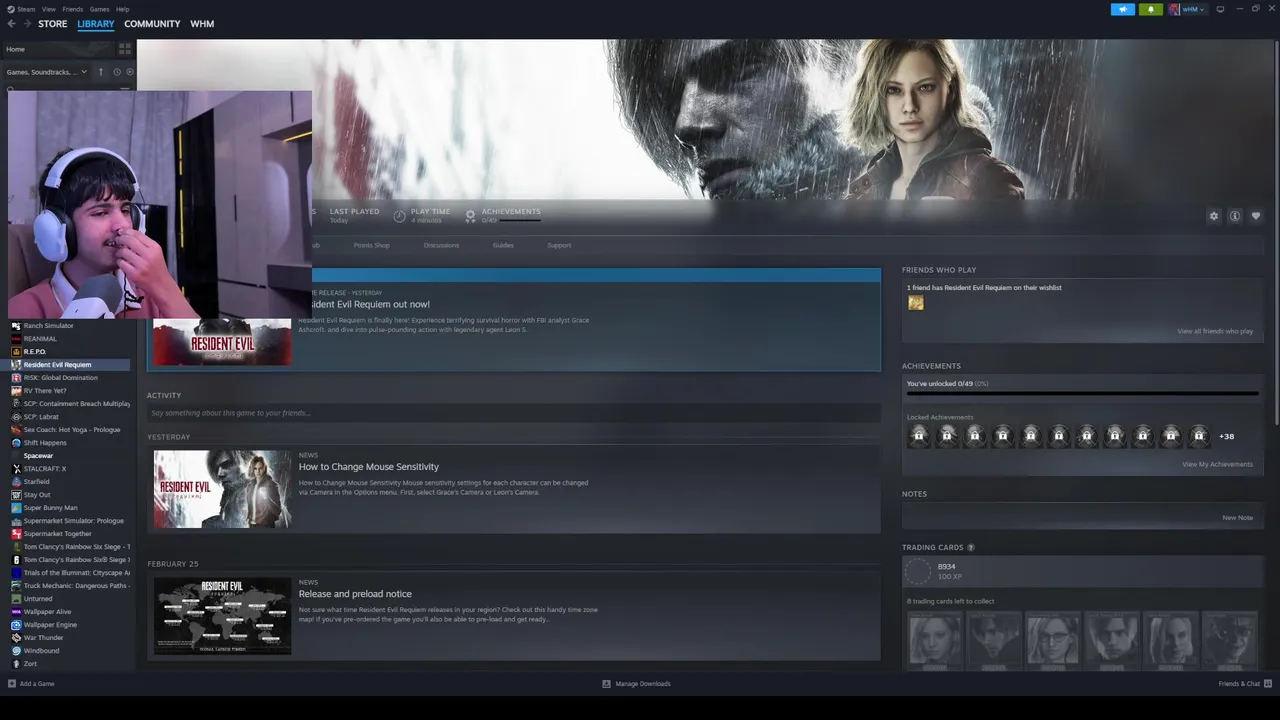
Task: Click first locked achievement icon
Action: click(x=919, y=435)
